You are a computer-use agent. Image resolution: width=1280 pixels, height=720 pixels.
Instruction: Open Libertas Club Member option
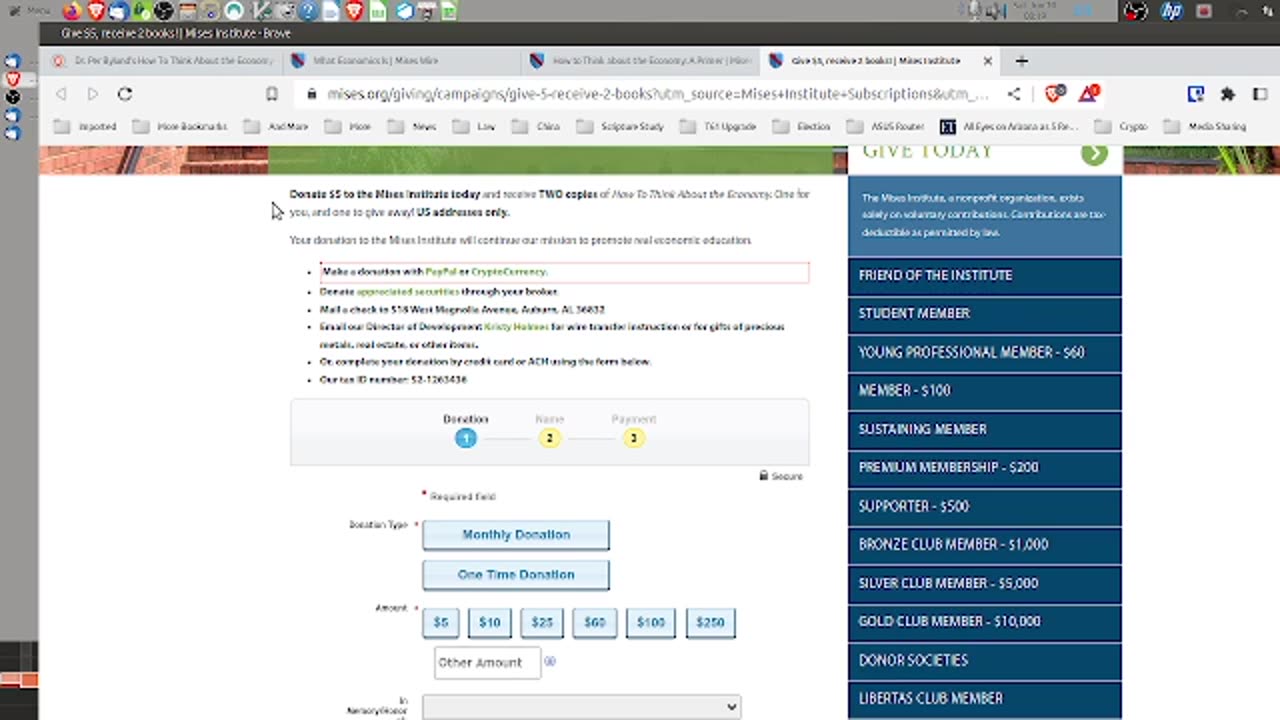click(x=984, y=698)
